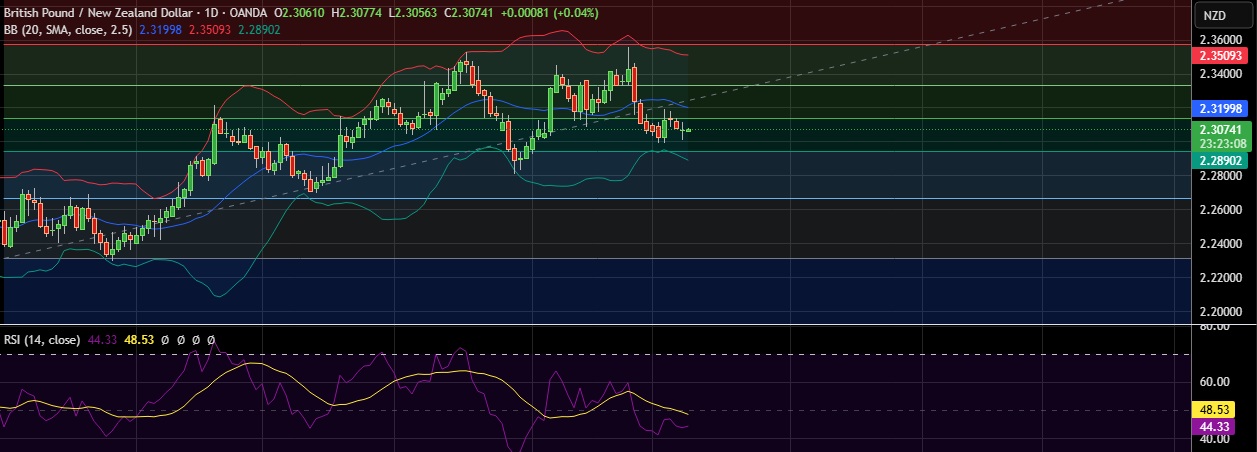1257x452 pixels.
Task: Click the blue BB basis value 2.31998 in legend
Action: 160,28
